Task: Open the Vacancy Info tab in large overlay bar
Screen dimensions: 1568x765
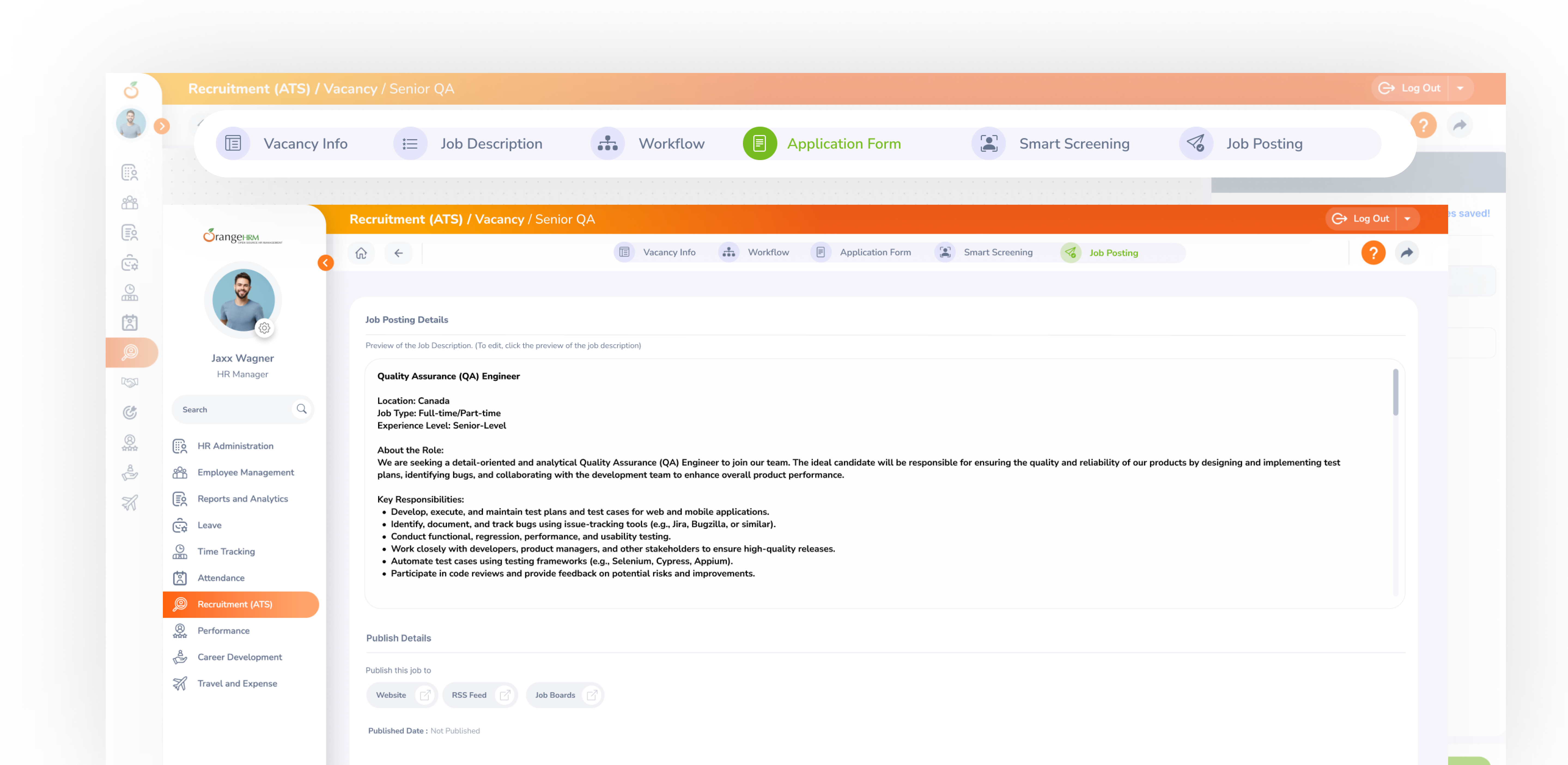Action: tap(282, 143)
